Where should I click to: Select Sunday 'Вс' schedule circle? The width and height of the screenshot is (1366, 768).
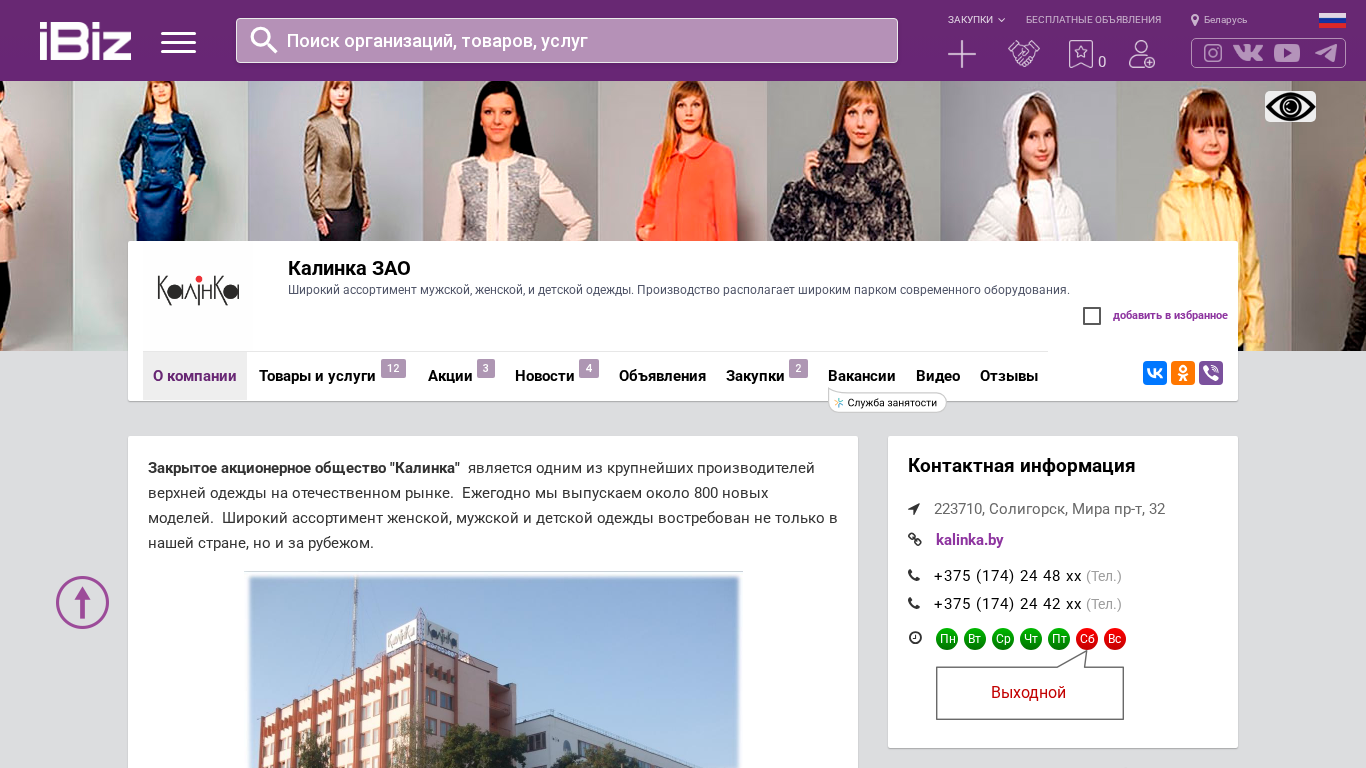[x=1115, y=639]
